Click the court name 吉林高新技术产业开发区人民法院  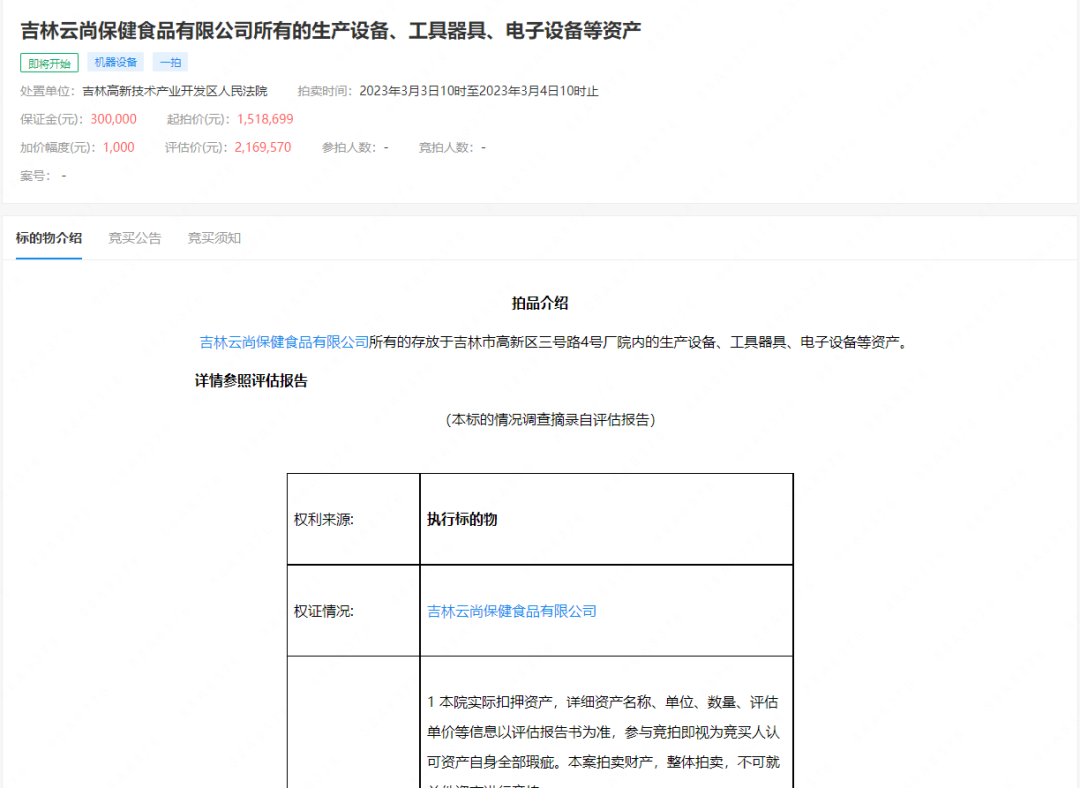pyautogui.click(x=175, y=91)
